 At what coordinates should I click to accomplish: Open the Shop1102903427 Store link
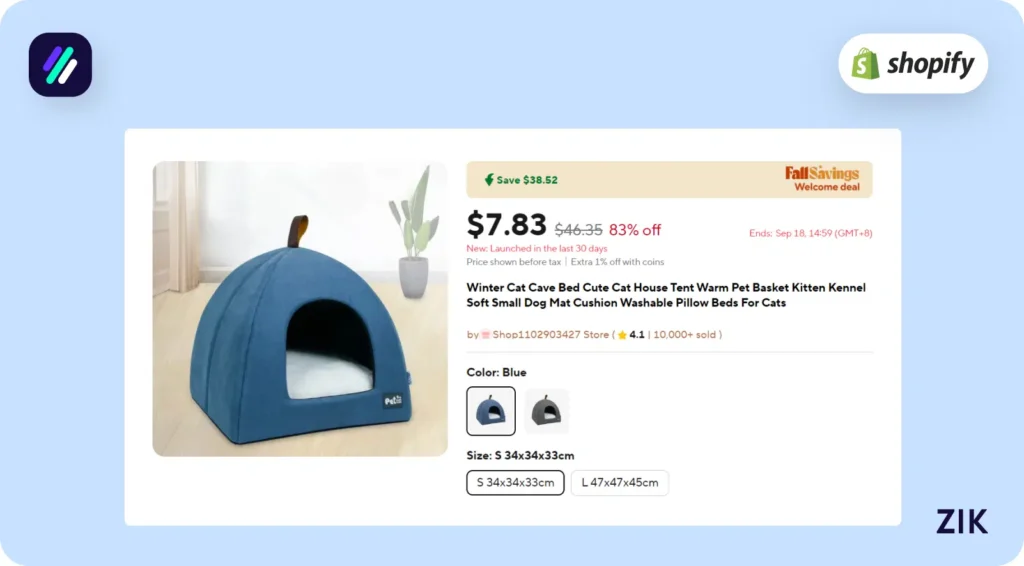click(x=551, y=335)
